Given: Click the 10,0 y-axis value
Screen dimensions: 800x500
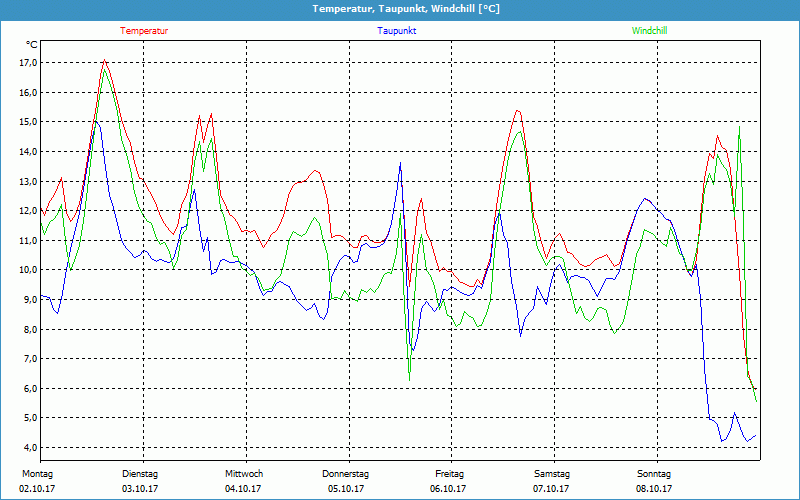Looking at the screenshot, I should pos(29,269).
